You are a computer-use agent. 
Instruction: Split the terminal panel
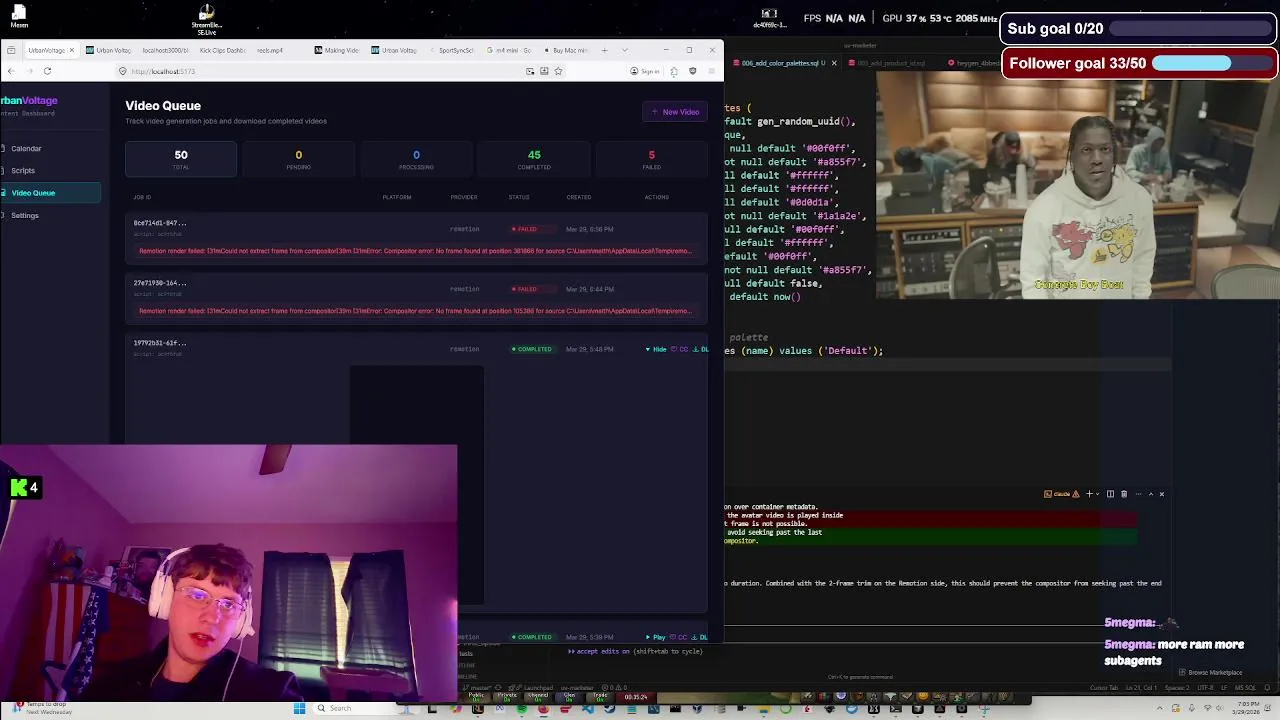pyautogui.click(x=1110, y=494)
